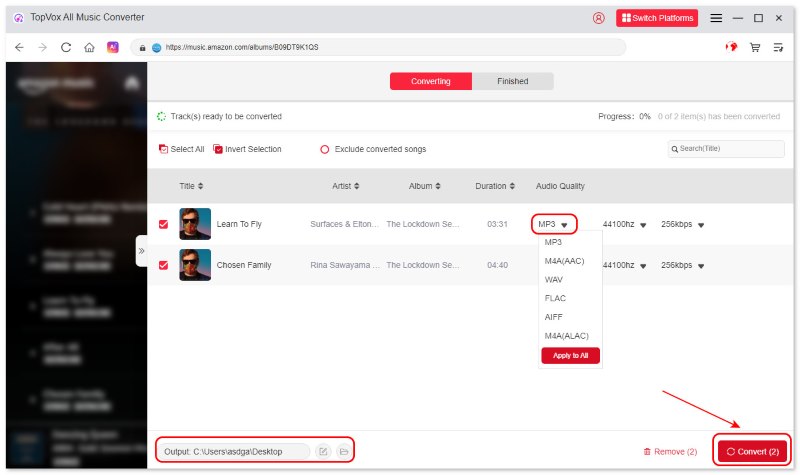This screenshot has height=475, width=800.
Task: Reload the page with refresh icon
Action: point(66,47)
